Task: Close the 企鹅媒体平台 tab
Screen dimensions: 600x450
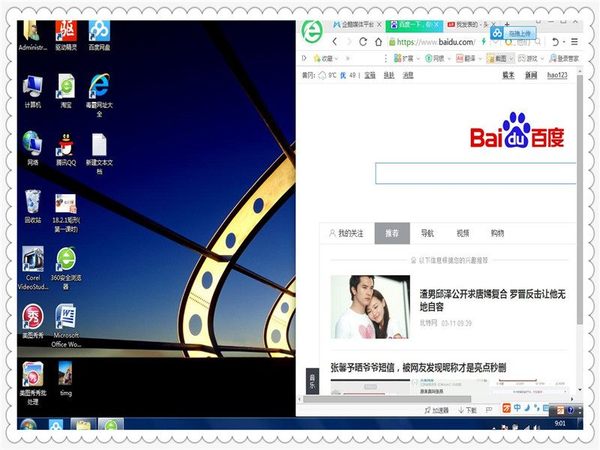Action: click(379, 24)
